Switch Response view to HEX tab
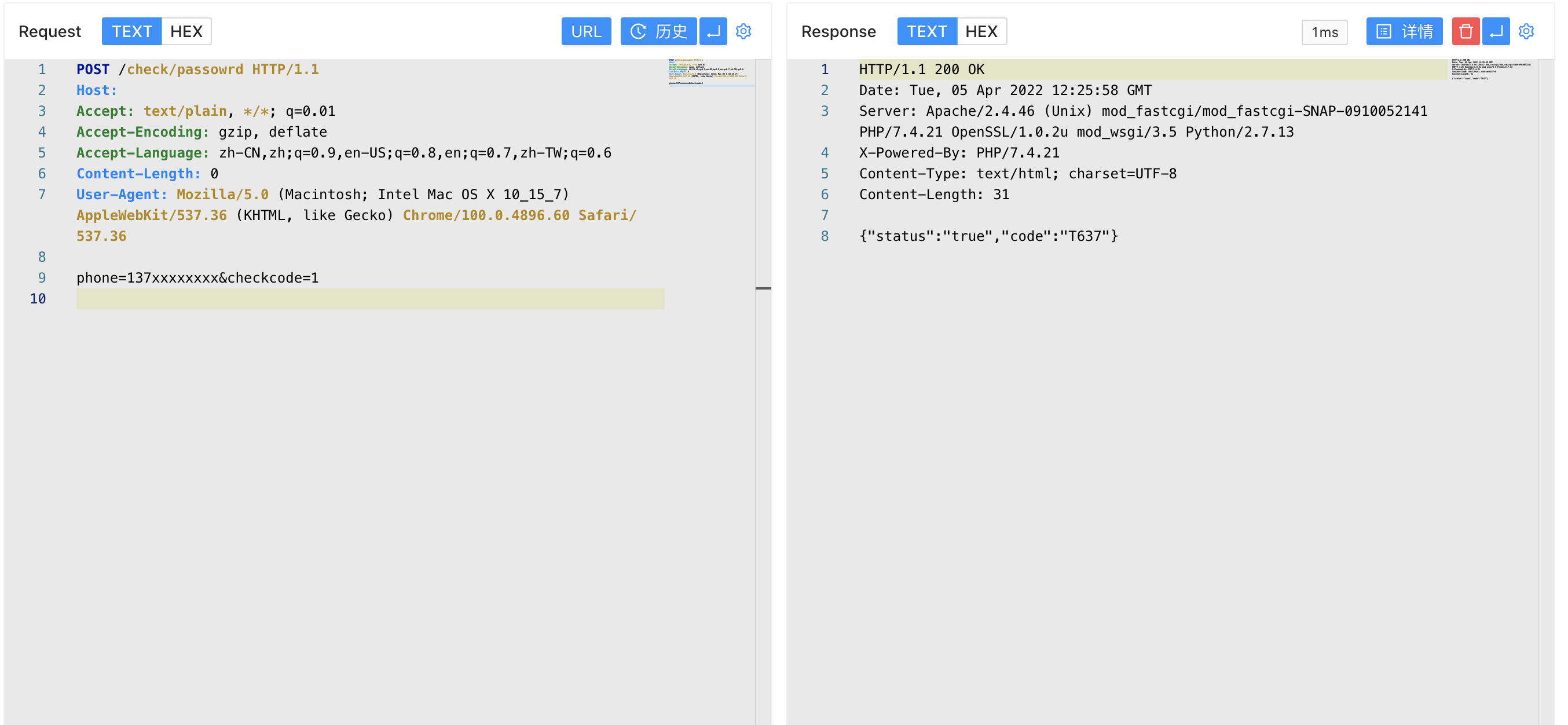This screenshot has width=1568, height=725. (x=981, y=31)
